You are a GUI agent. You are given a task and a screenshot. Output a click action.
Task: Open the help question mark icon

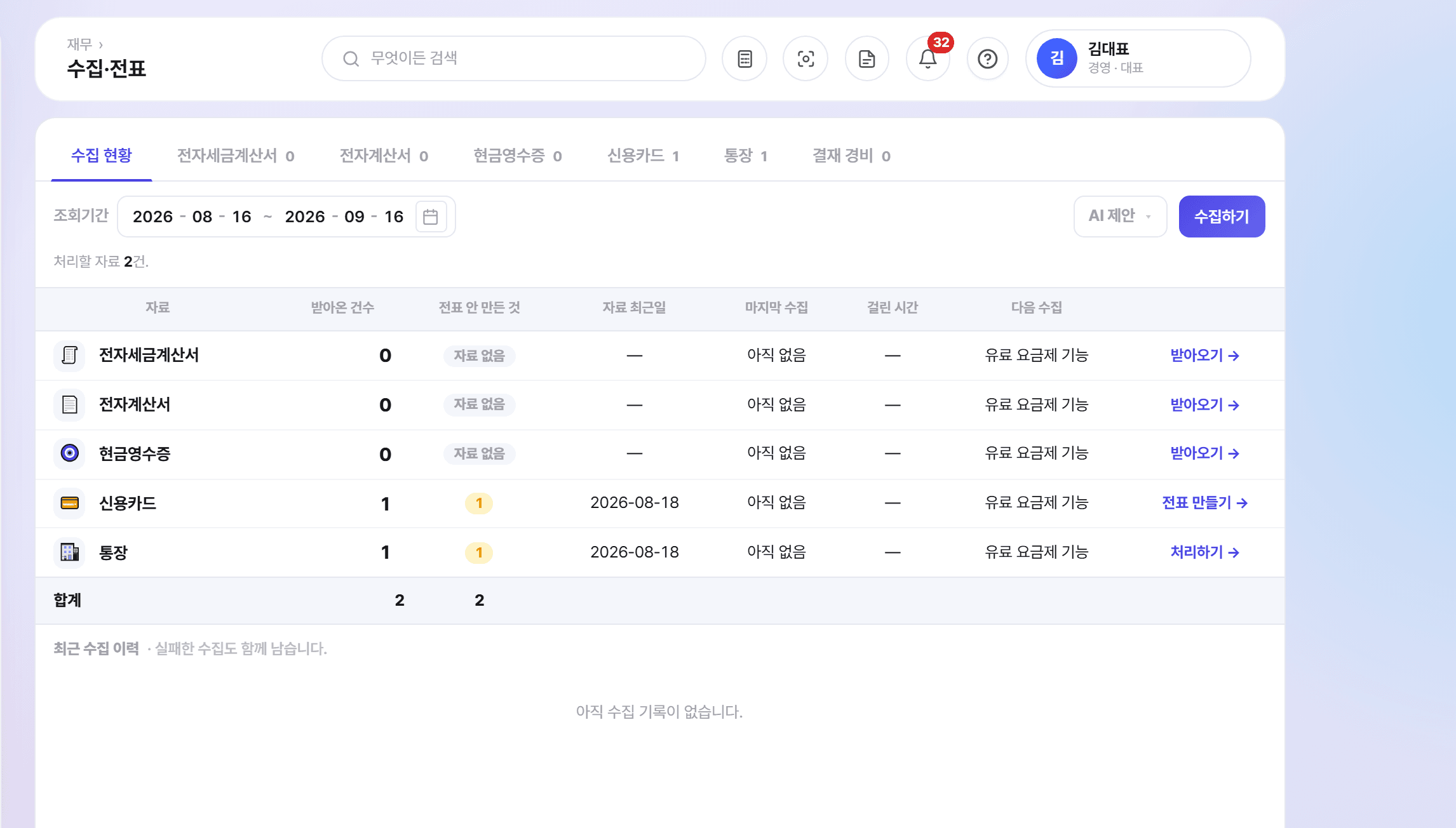(x=988, y=58)
